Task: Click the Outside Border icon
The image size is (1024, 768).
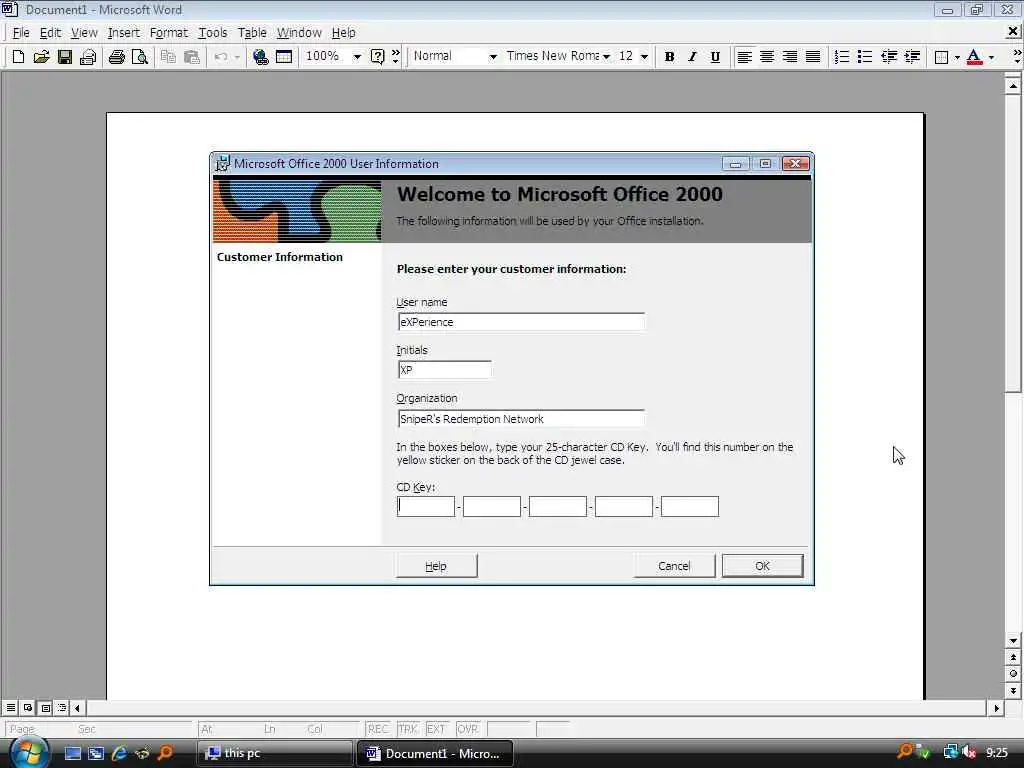Action: [941, 57]
